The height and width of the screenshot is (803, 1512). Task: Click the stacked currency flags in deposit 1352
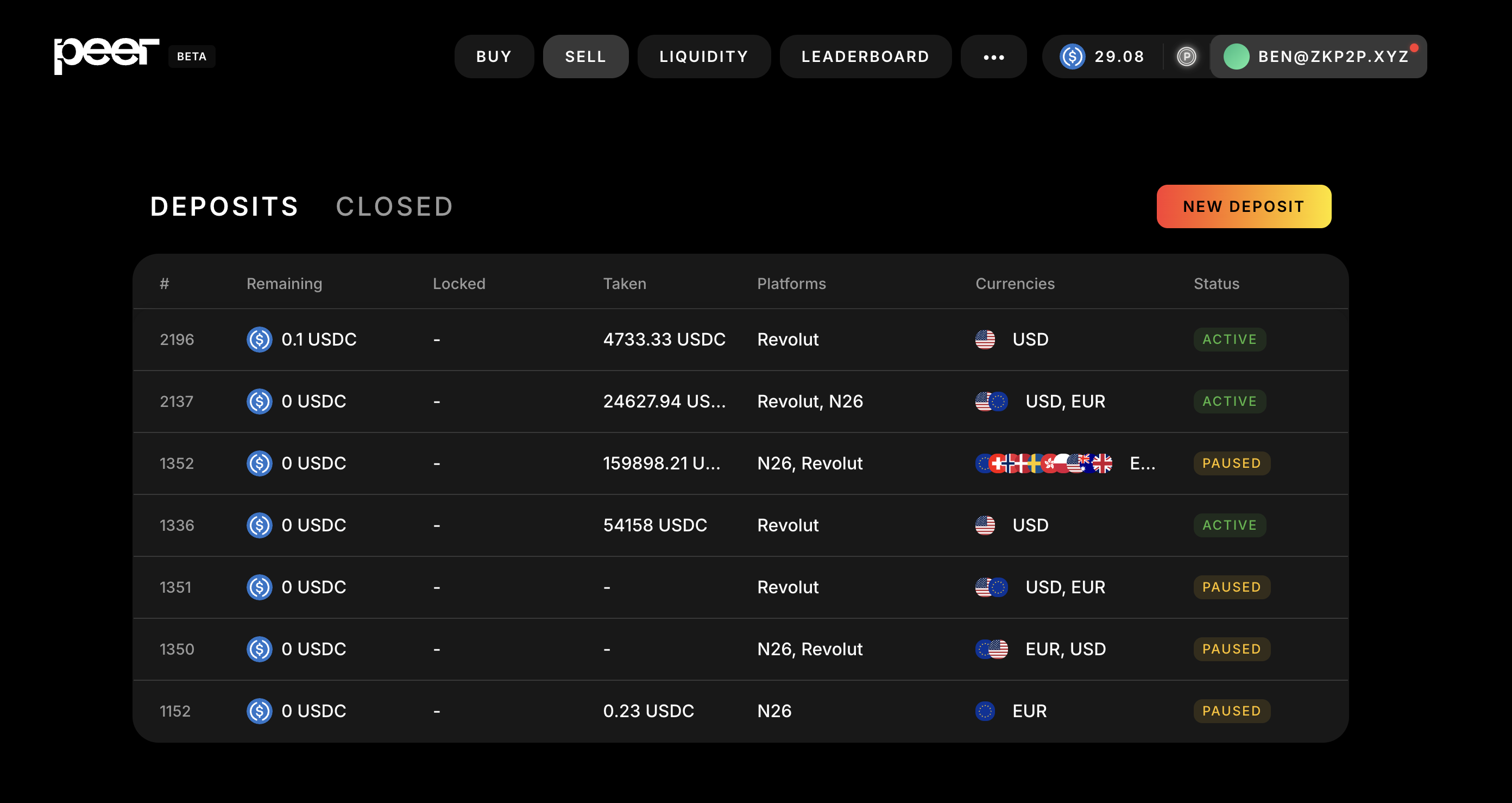click(1044, 463)
